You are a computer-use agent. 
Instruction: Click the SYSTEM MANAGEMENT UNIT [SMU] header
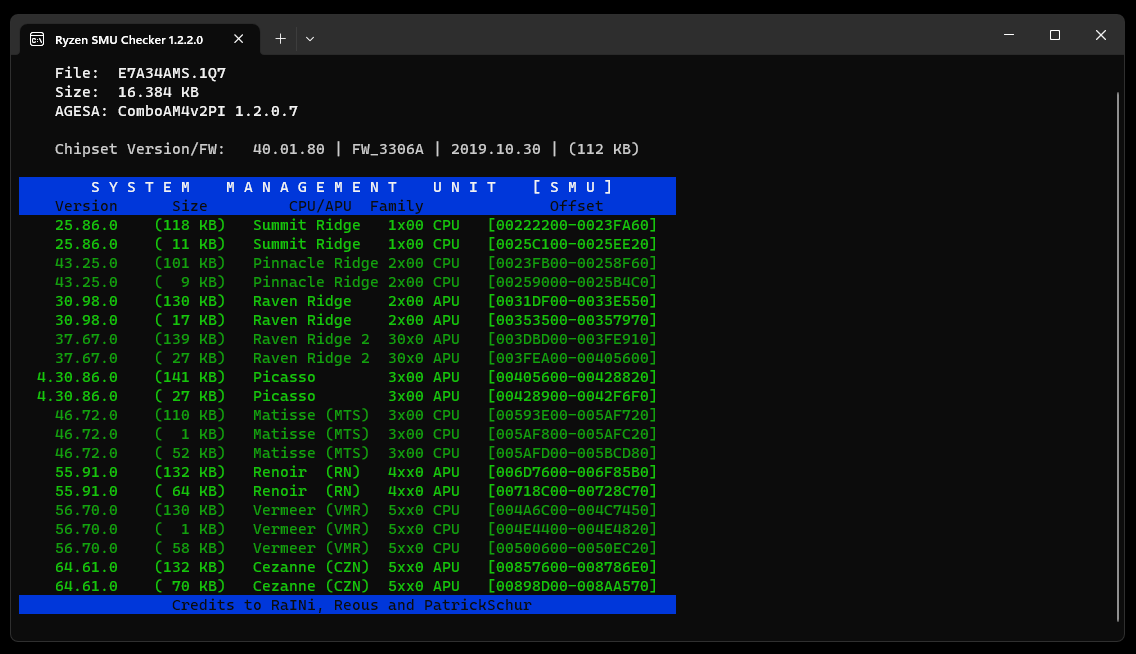point(351,187)
